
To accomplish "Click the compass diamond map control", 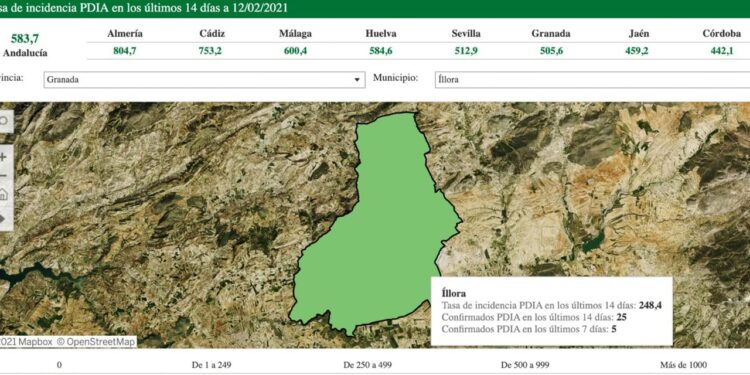I will coord(4,219).
